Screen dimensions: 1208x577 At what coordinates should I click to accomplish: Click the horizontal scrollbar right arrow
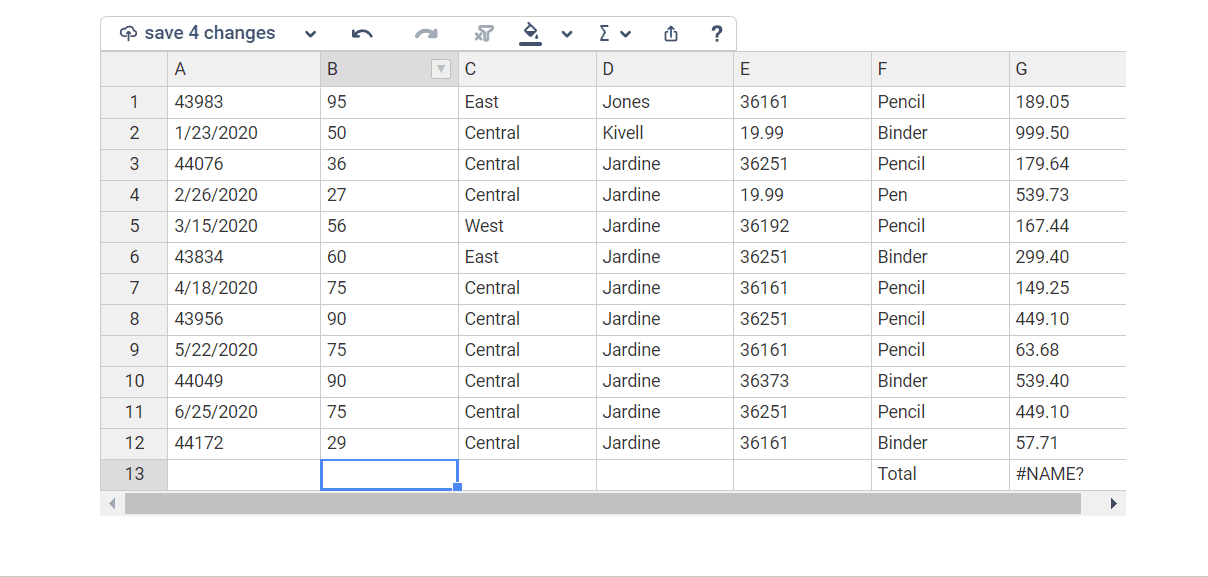(x=1113, y=504)
